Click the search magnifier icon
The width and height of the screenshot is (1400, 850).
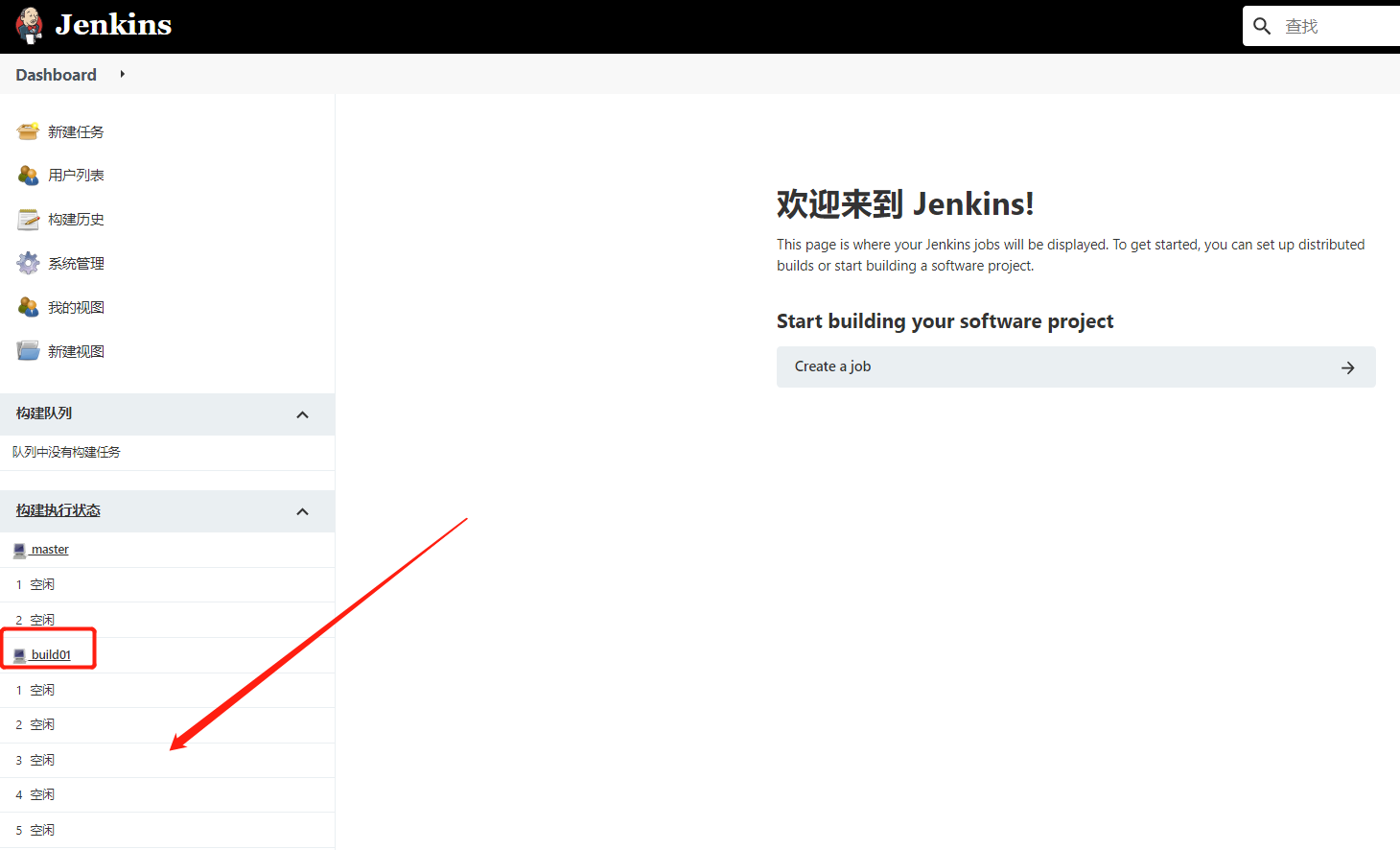(x=1262, y=26)
